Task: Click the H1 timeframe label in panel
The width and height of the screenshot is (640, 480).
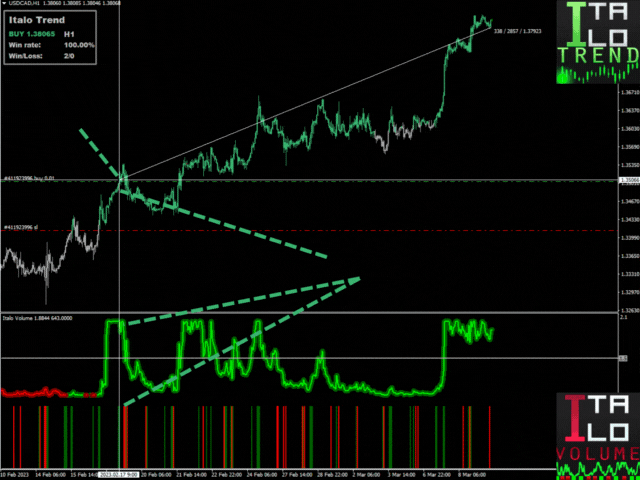Action: [69, 33]
